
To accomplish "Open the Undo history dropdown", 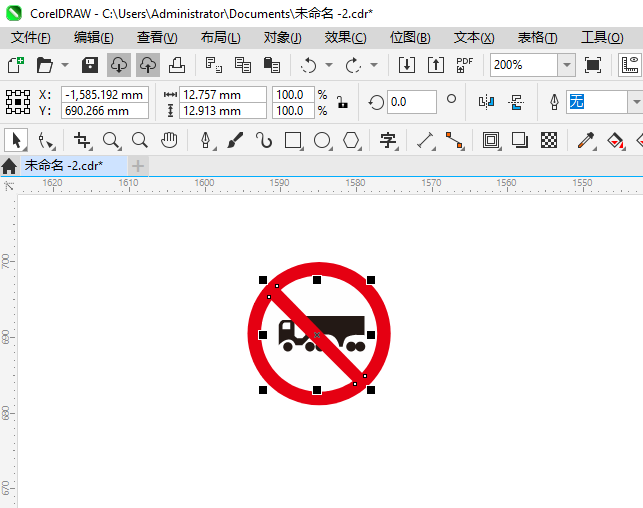I will coord(329,65).
